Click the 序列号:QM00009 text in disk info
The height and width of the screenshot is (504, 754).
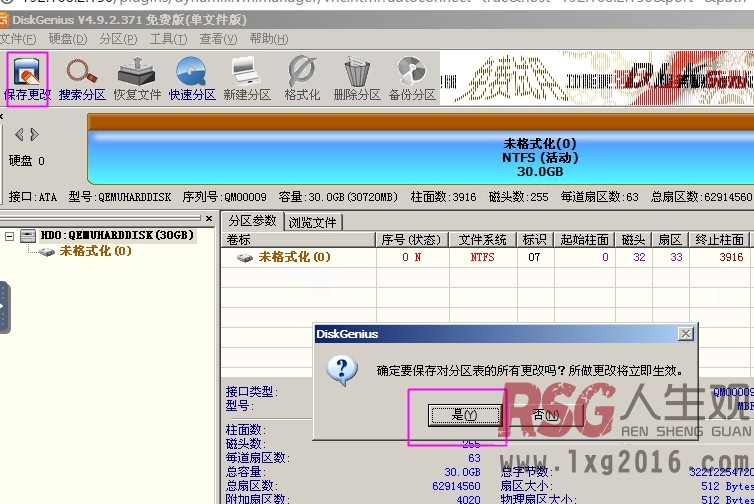pos(225,197)
